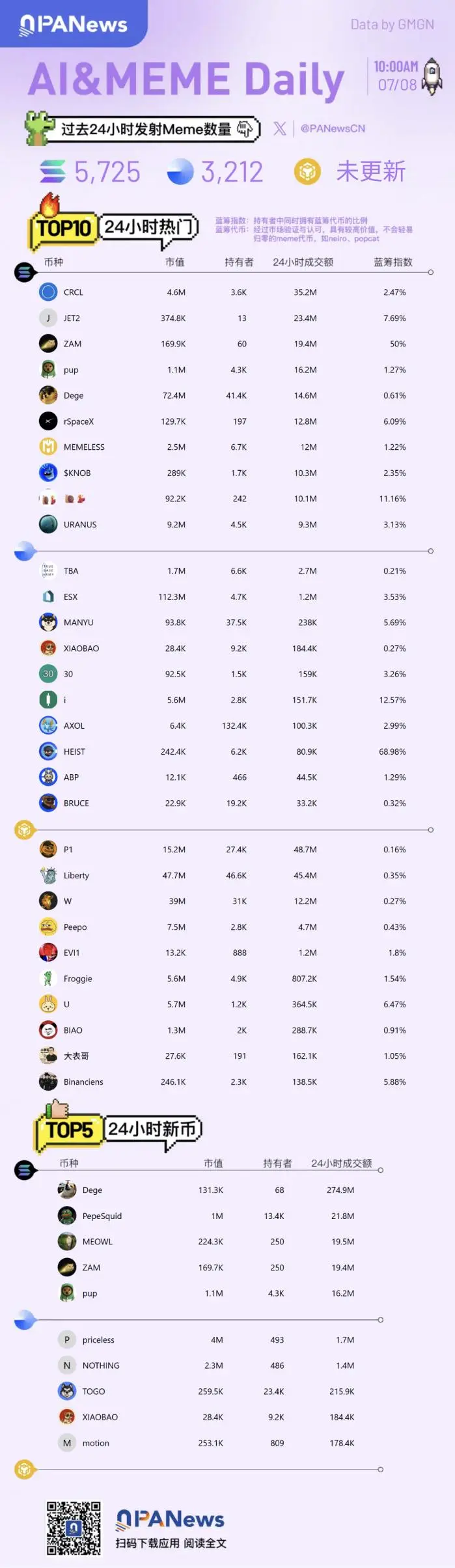
Task: Click the X (Twitter) logo icon
Action: point(280,128)
